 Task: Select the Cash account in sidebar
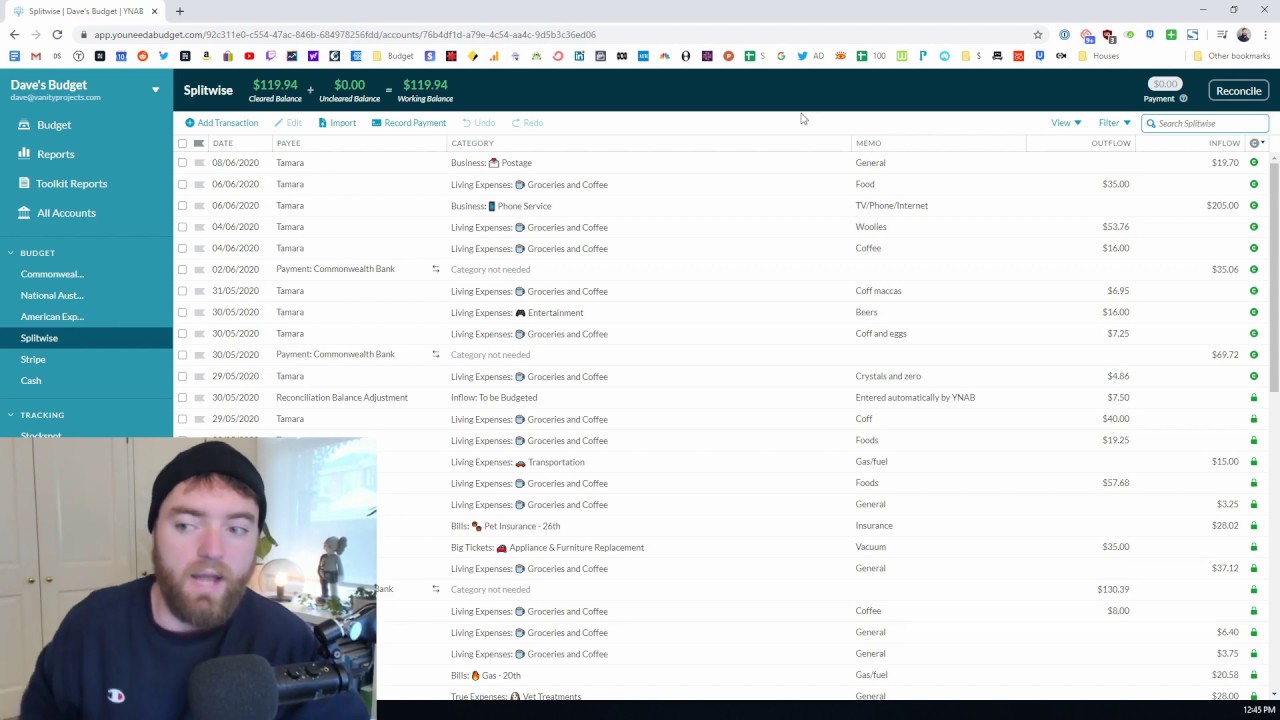coord(31,381)
